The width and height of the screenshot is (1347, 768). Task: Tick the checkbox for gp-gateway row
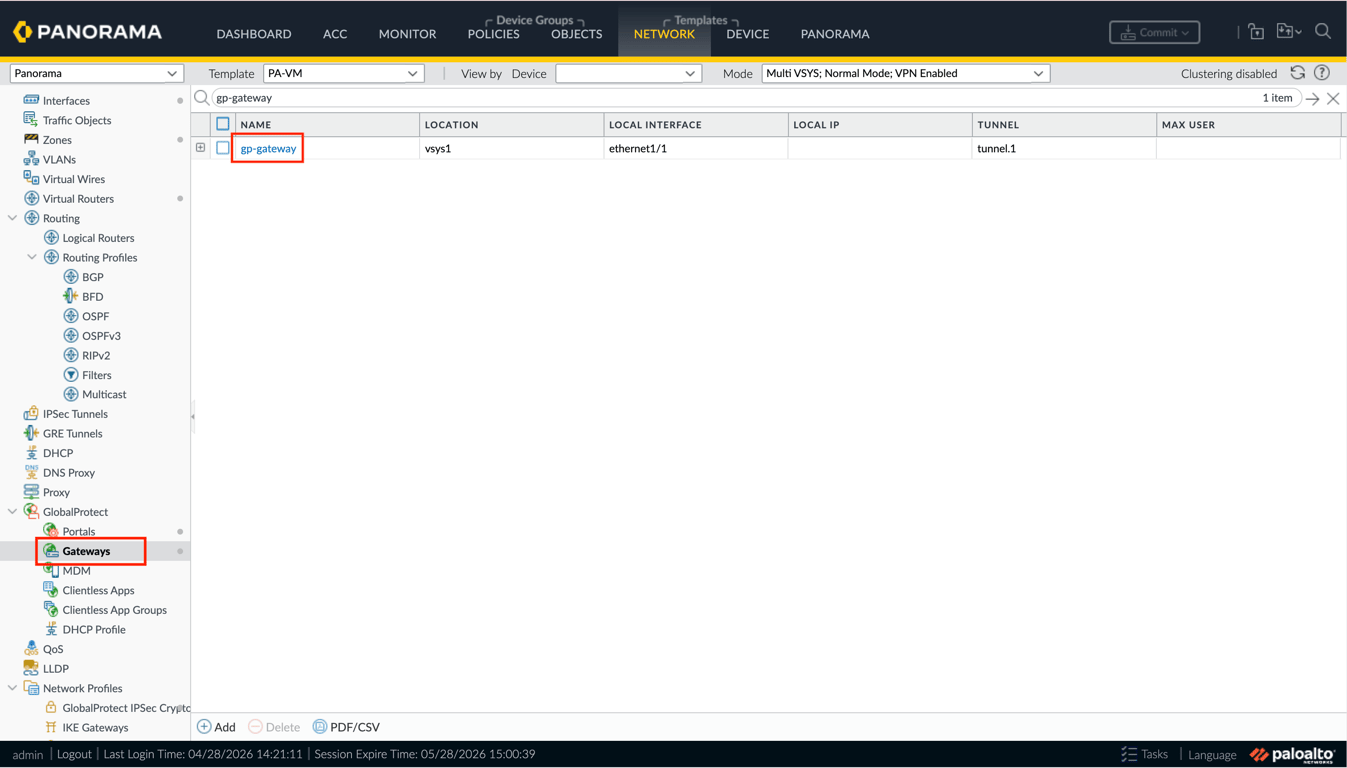pos(223,148)
